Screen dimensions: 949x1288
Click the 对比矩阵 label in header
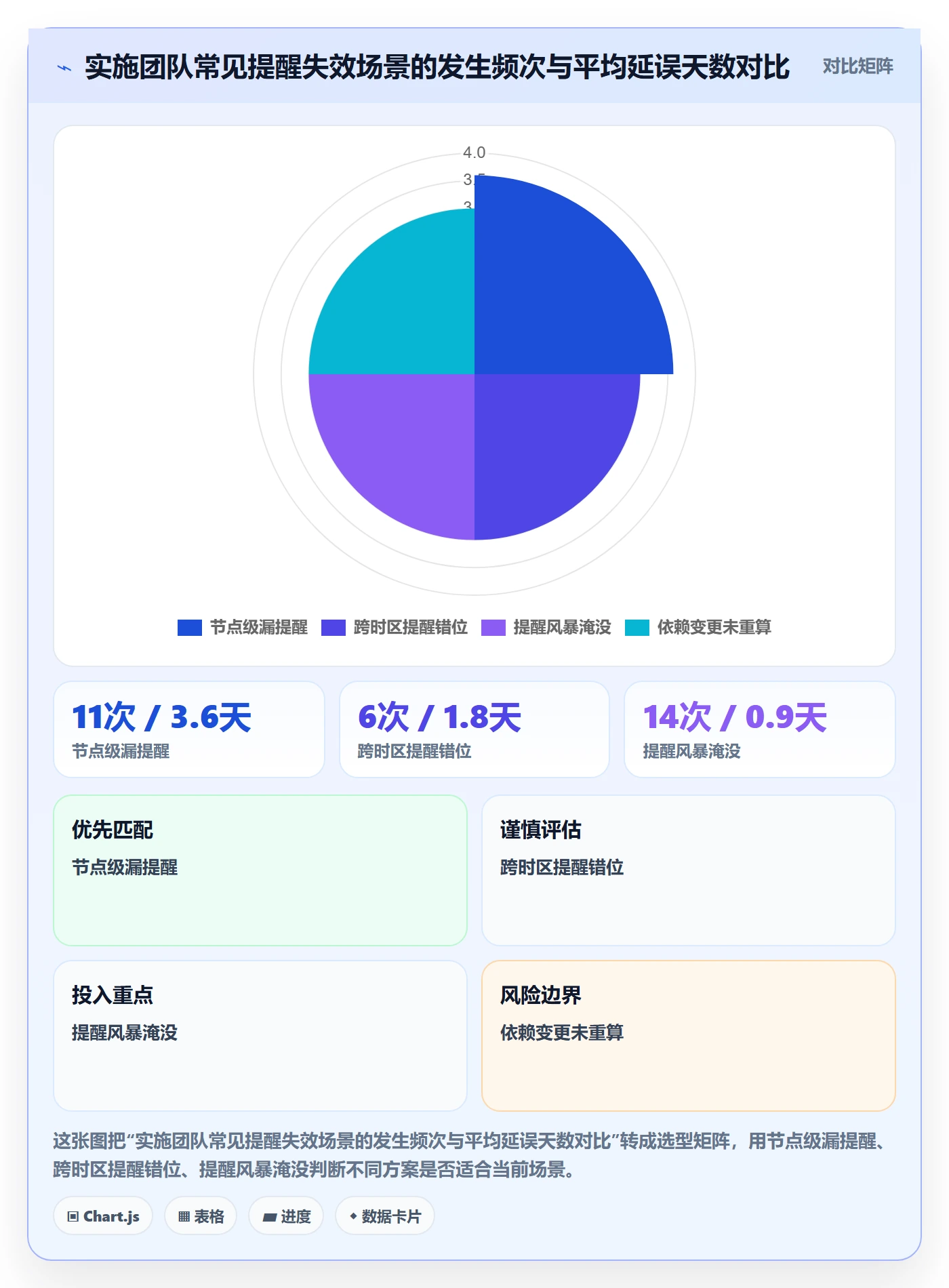[857, 66]
